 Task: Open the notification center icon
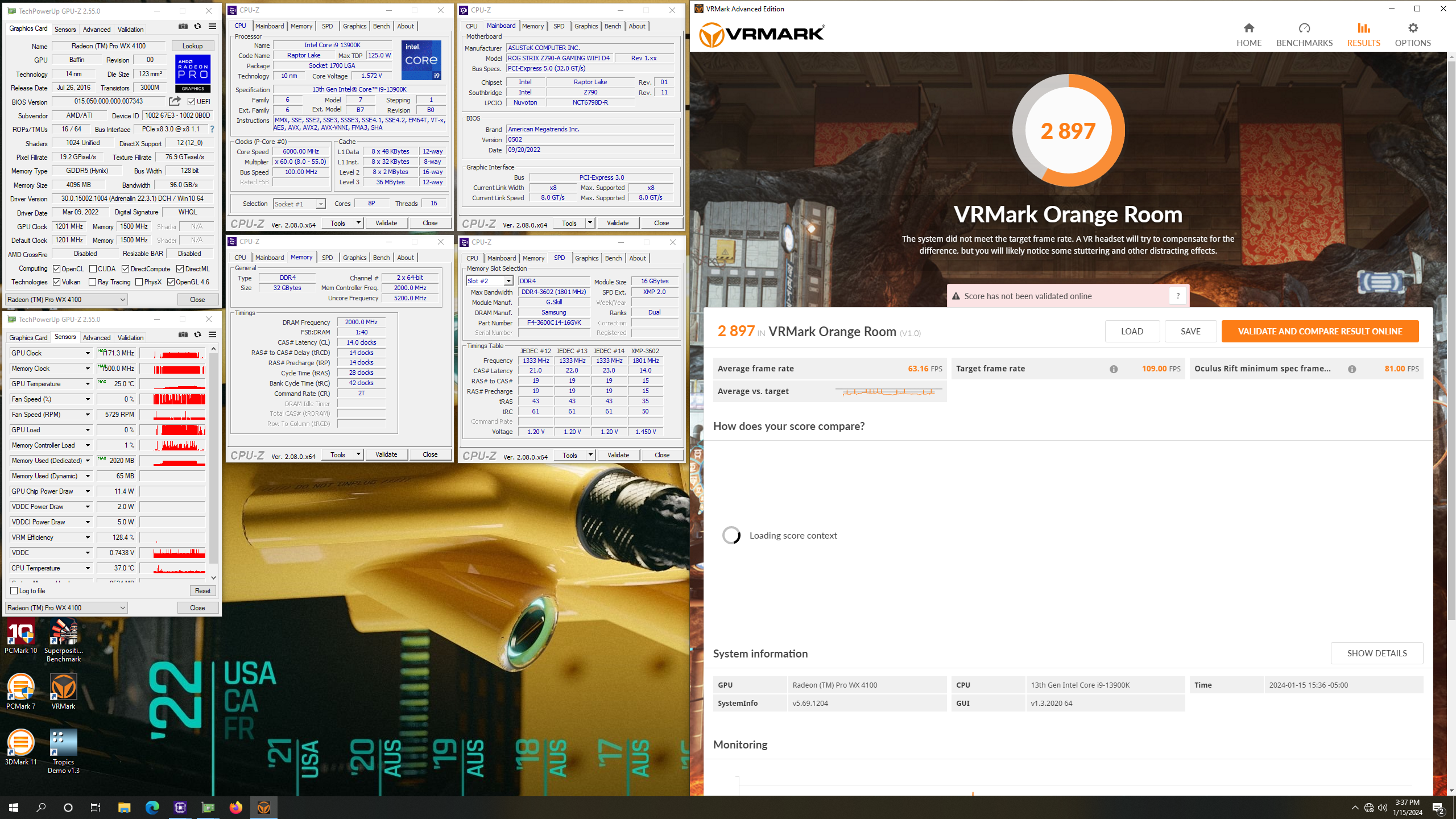(x=1438, y=807)
